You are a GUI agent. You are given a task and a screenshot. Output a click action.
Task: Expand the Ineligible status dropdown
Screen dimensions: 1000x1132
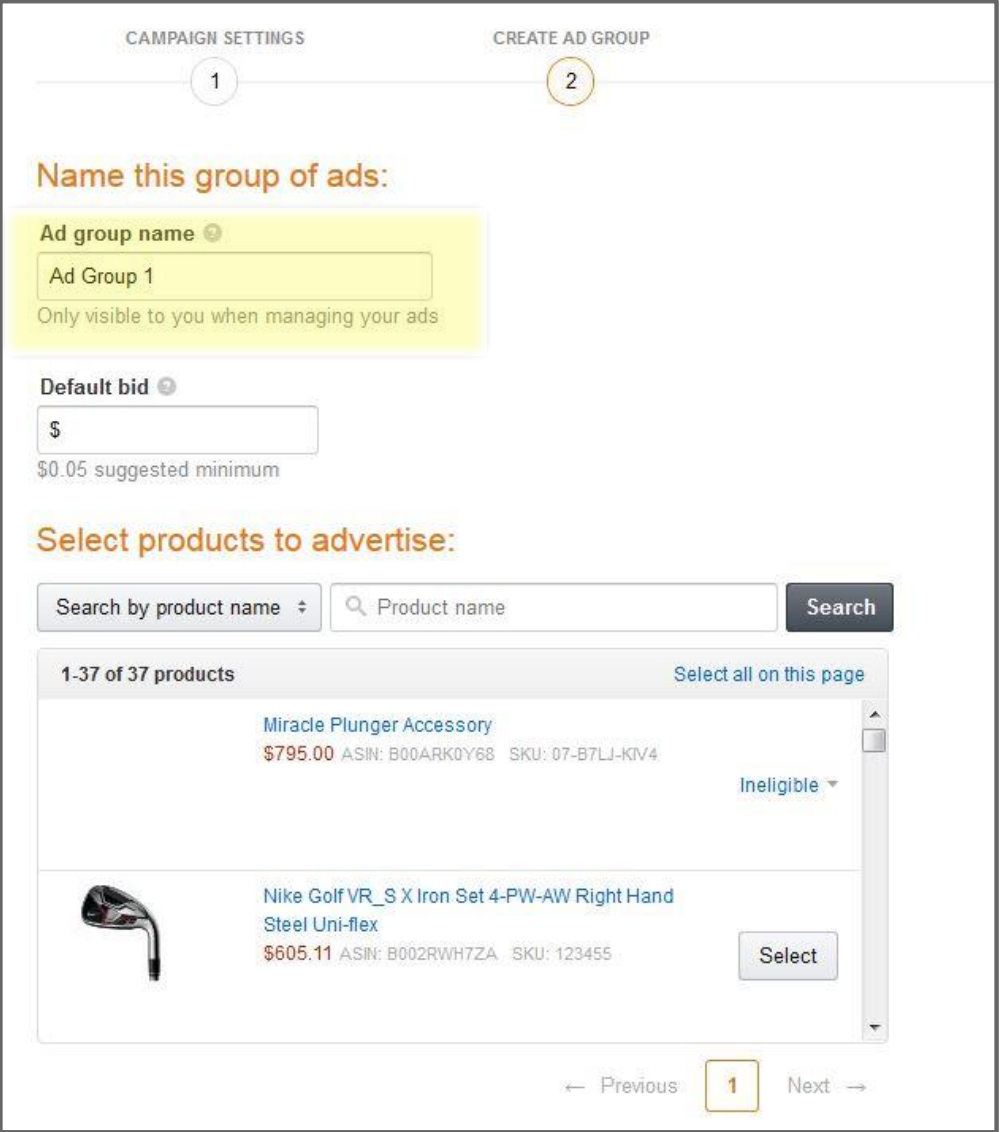pos(788,785)
